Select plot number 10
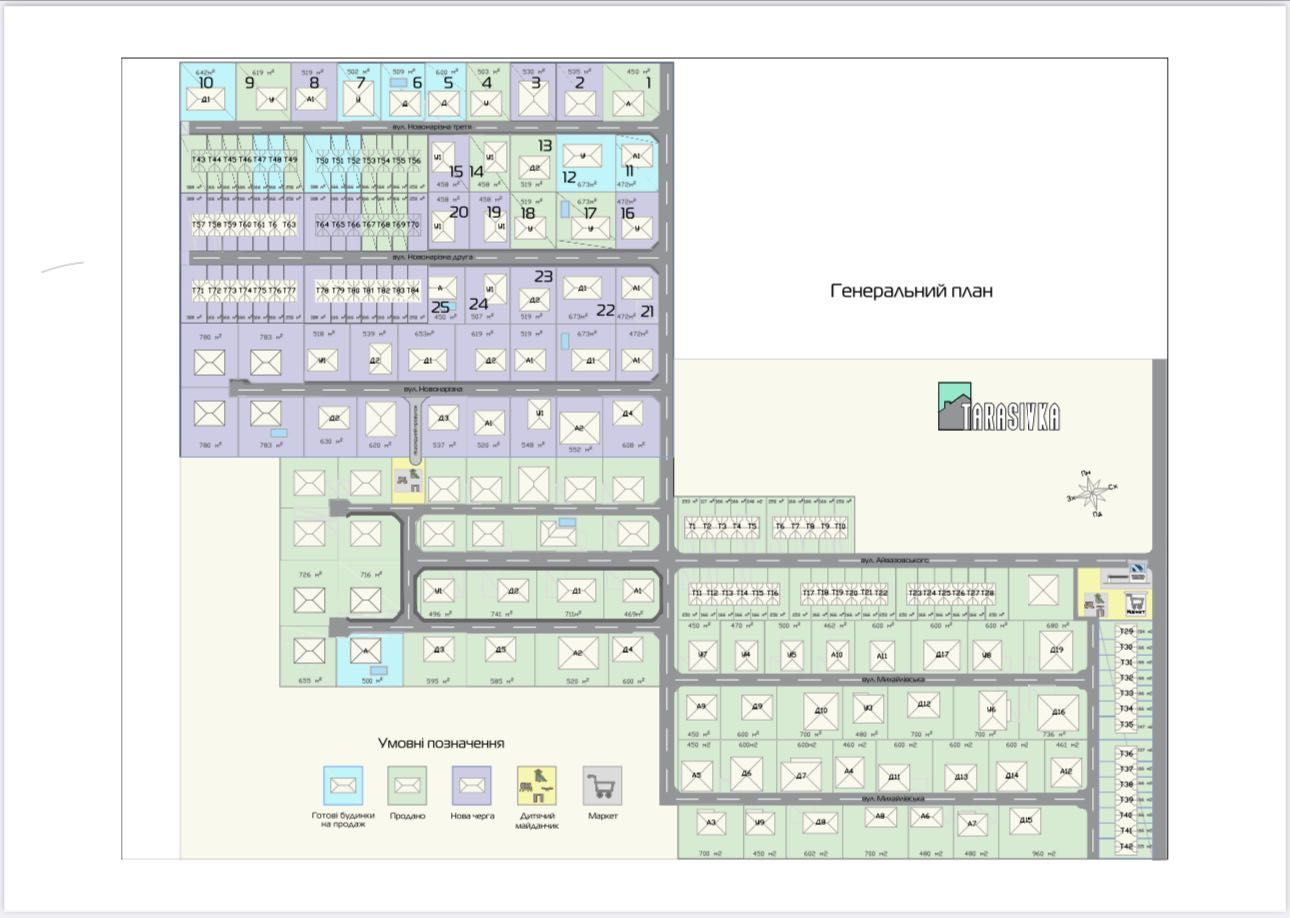Screen dimensions: 1290x918 pyautogui.click(x=205, y=84)
